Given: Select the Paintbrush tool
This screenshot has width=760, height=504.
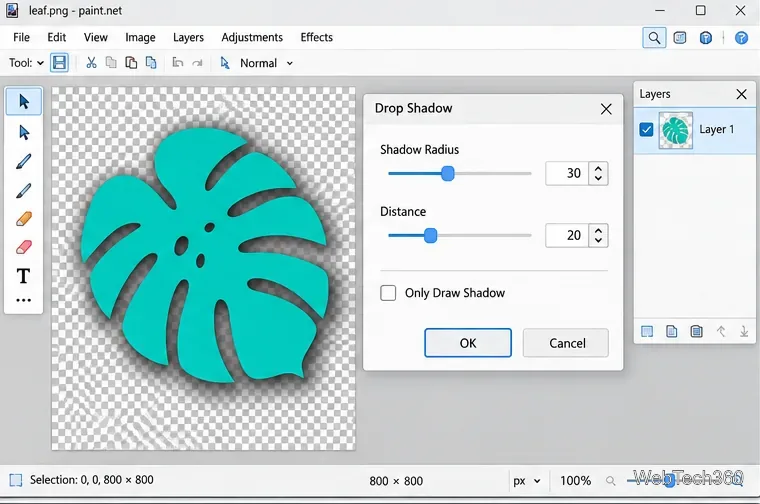Looking at the screenshot, I should (24, 161).
